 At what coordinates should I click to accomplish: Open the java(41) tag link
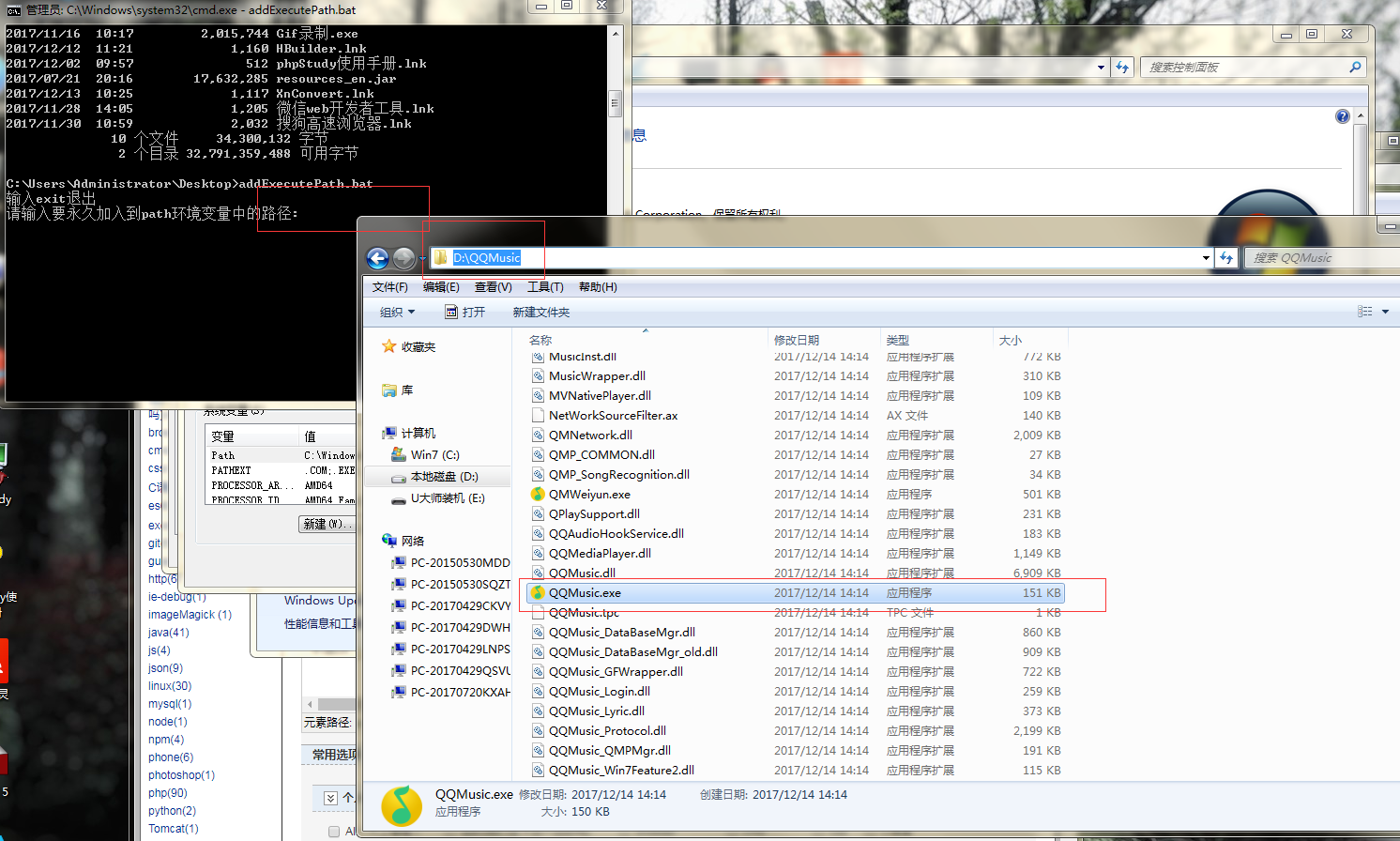pyautogui.click(x=169, y=633)
